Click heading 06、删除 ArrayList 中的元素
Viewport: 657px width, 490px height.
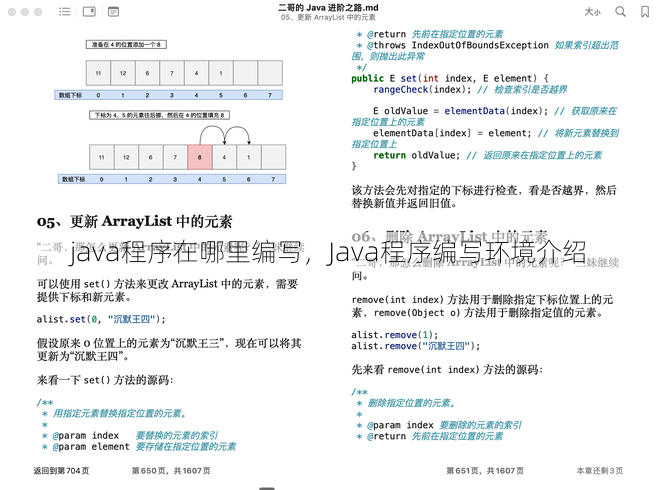pos(450,236)
